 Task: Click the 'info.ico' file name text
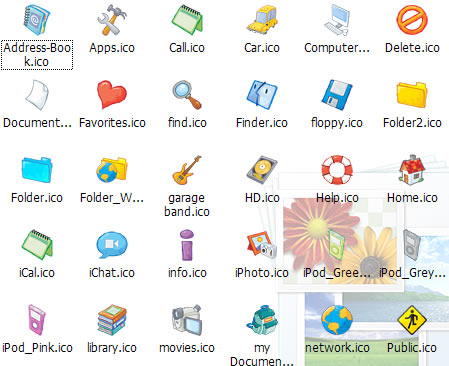point(187,273)
